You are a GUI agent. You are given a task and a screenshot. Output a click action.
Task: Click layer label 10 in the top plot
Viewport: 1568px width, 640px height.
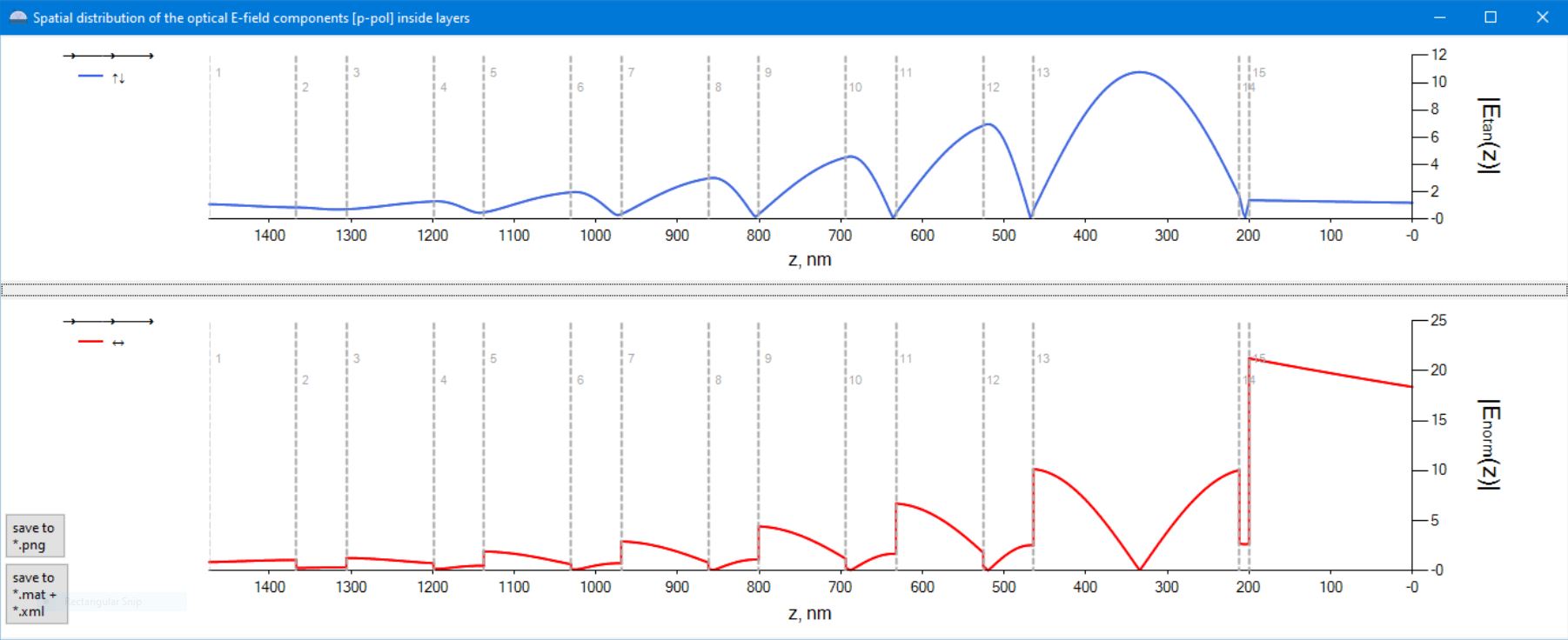855,87
